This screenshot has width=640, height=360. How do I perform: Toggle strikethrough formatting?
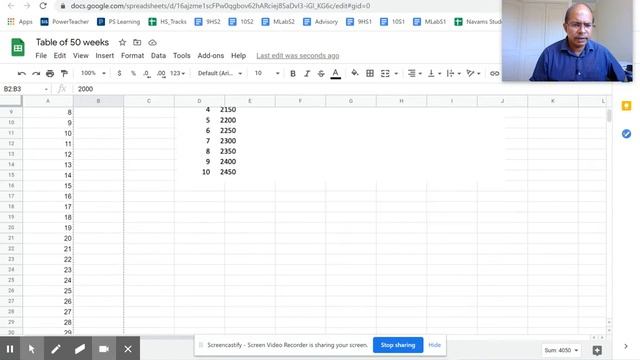[321, 73]
